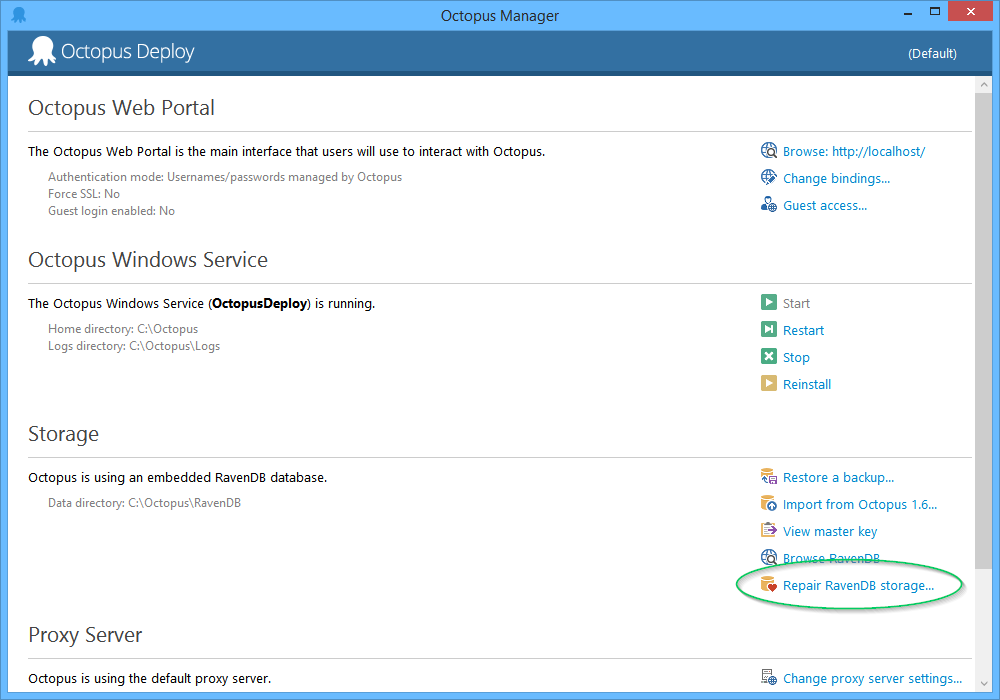This screenshot has width=1000, height=700.
Task: Open the Browse RavenDB link
Action: (831, 558)
